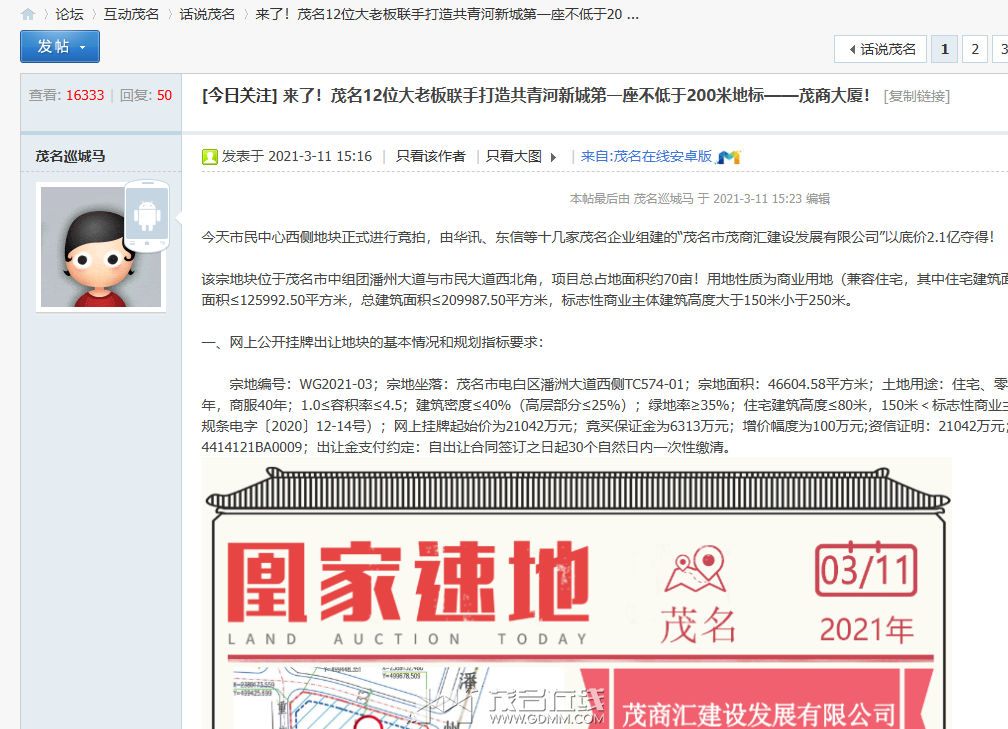Open the 来自:茂名在线安卓版 link
Image resolution: width=1008 pixels, height=729 pixels.
tap(646, 156)
